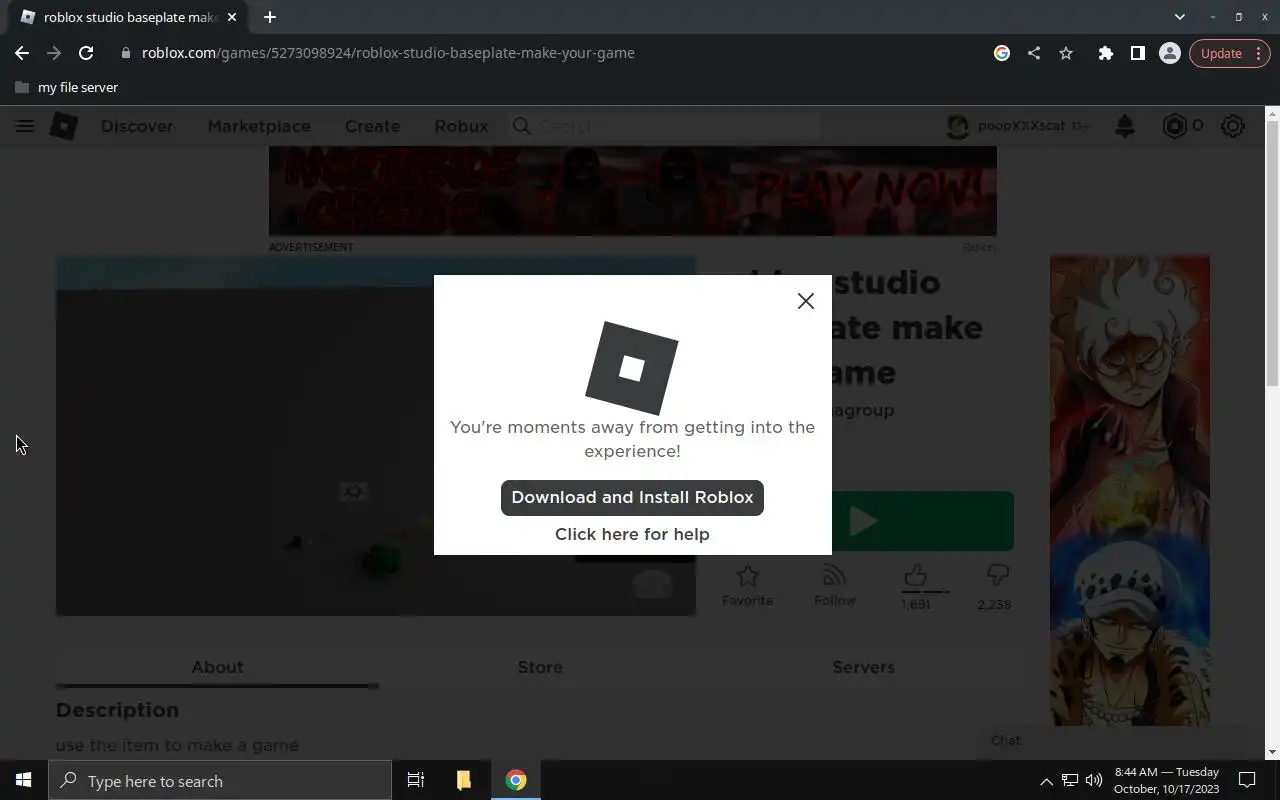This screenshot has height=800, width=1280.
Task: Switch to the Servers tab
Action: (863, 667)
